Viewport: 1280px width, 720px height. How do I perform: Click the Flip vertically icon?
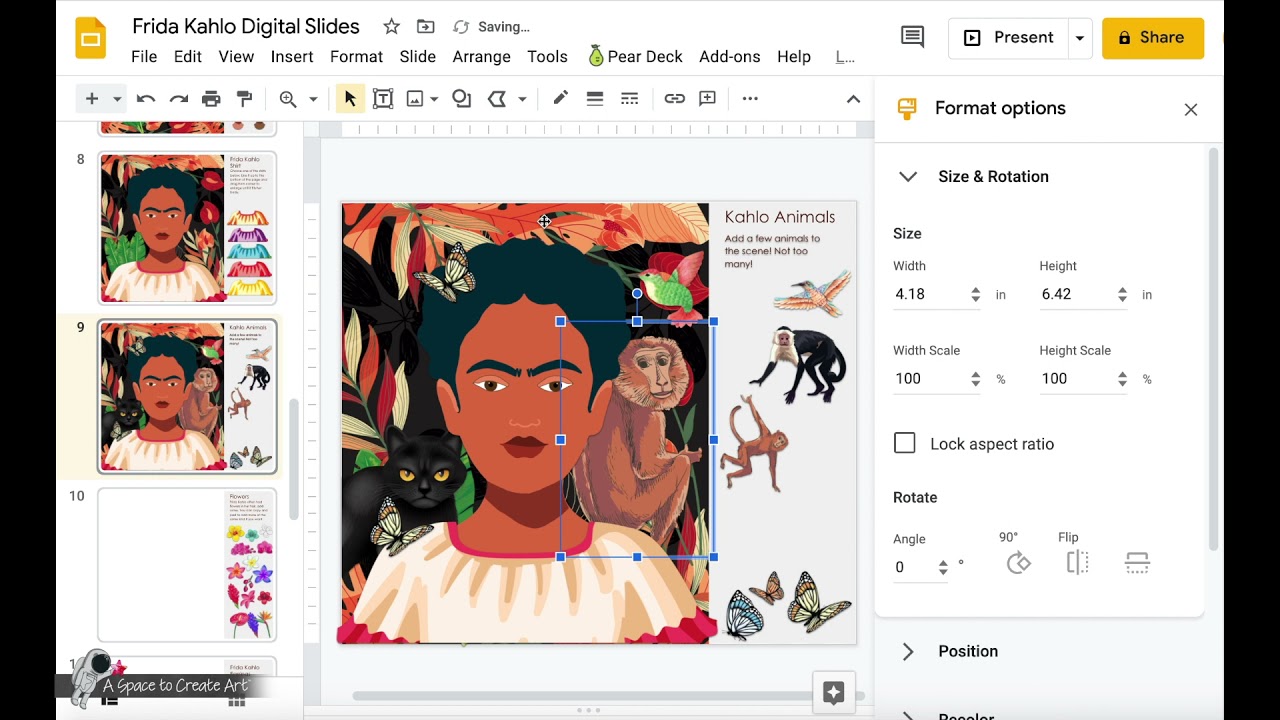point(1137,563)
